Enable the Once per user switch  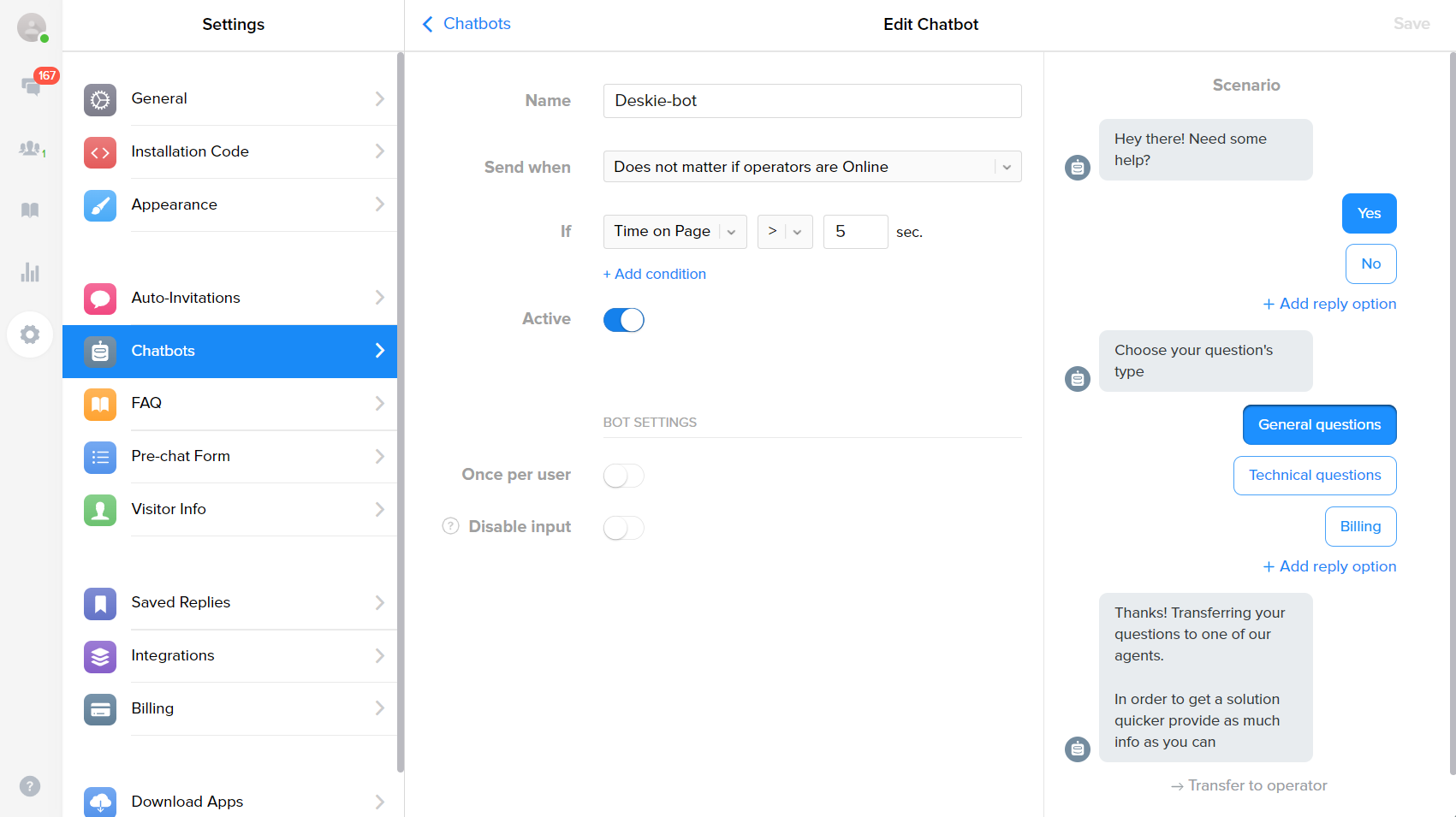coord(624,476)
